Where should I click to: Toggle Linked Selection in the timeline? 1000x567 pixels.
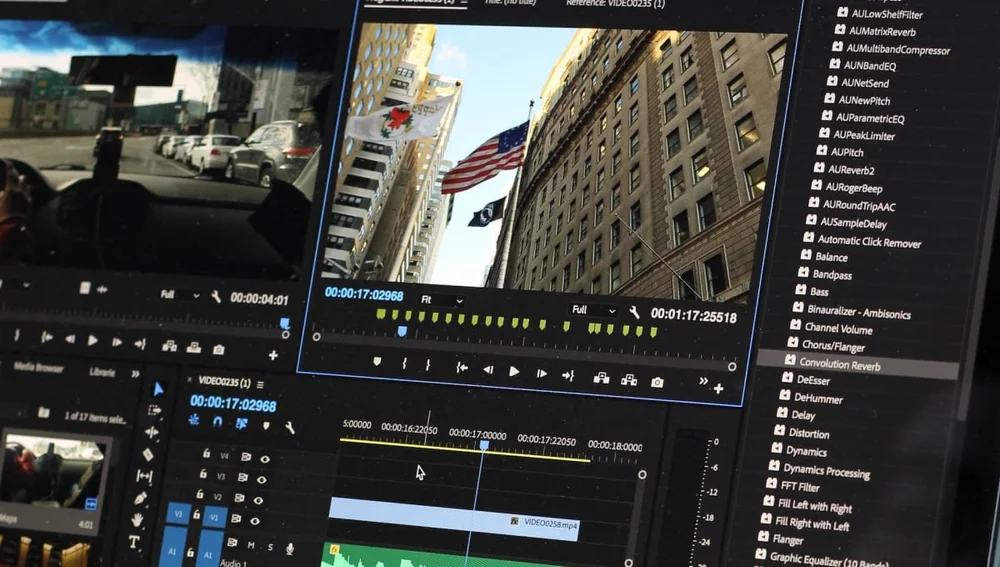[241, 423]
